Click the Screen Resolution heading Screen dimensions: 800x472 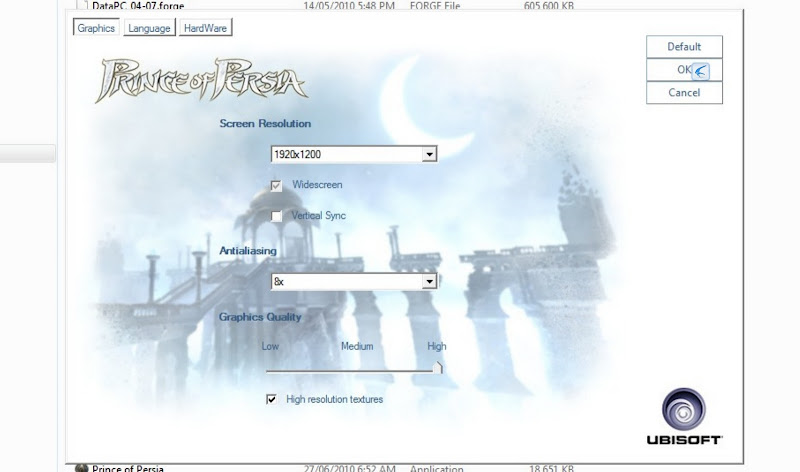click(x=265, y=123)
